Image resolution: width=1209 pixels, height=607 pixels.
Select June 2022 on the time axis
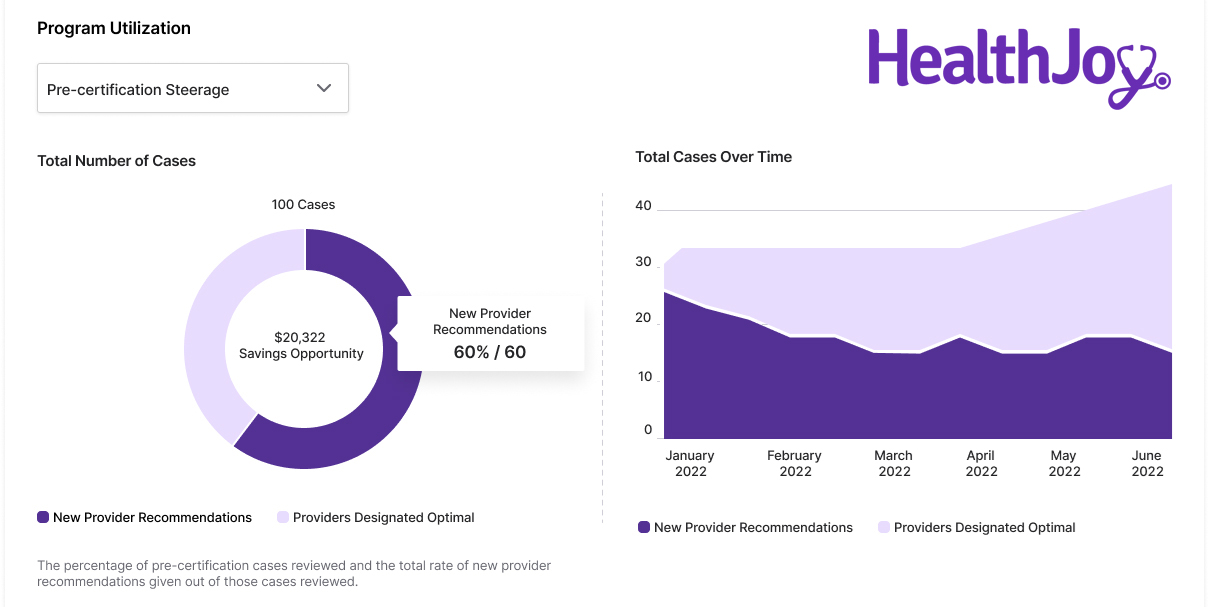[1147, 463]
